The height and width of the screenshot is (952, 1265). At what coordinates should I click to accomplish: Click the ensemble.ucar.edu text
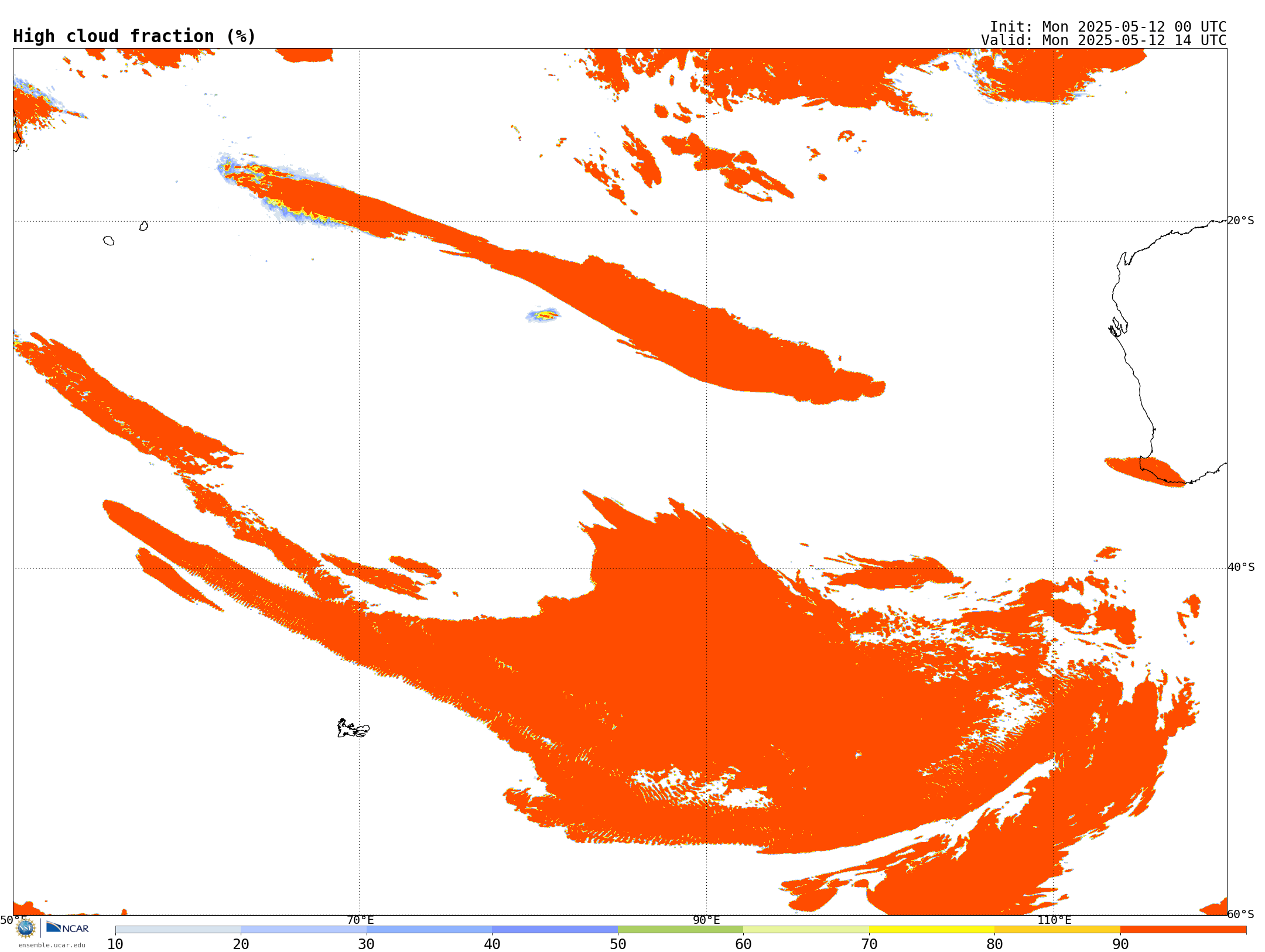click(x=52, y=945)
